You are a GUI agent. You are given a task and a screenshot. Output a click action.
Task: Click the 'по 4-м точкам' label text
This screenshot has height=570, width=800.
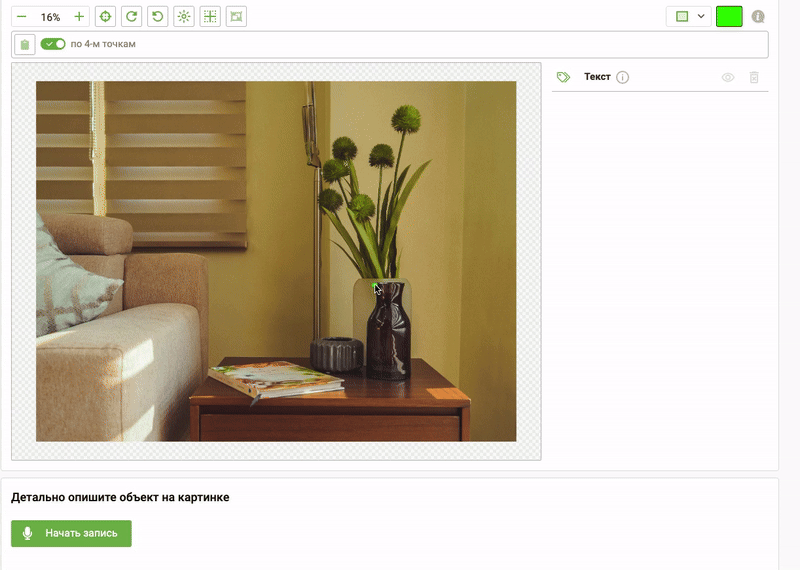pyautogui.click(x=103, y=44)
